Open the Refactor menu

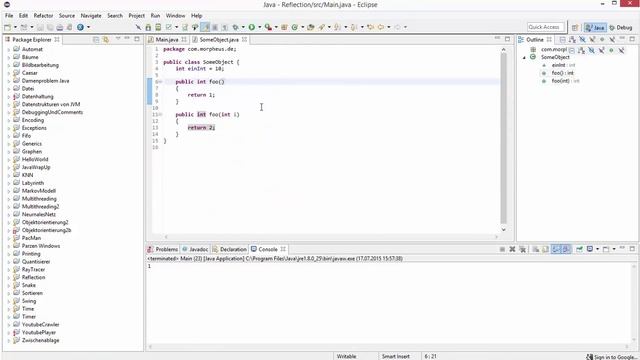[43, 16]
